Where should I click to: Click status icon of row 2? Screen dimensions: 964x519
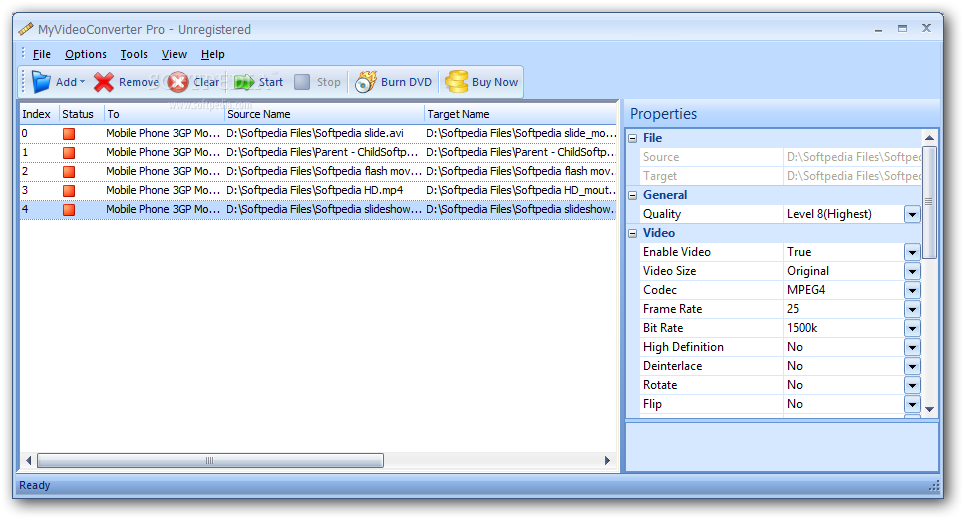tap(69, 172)
